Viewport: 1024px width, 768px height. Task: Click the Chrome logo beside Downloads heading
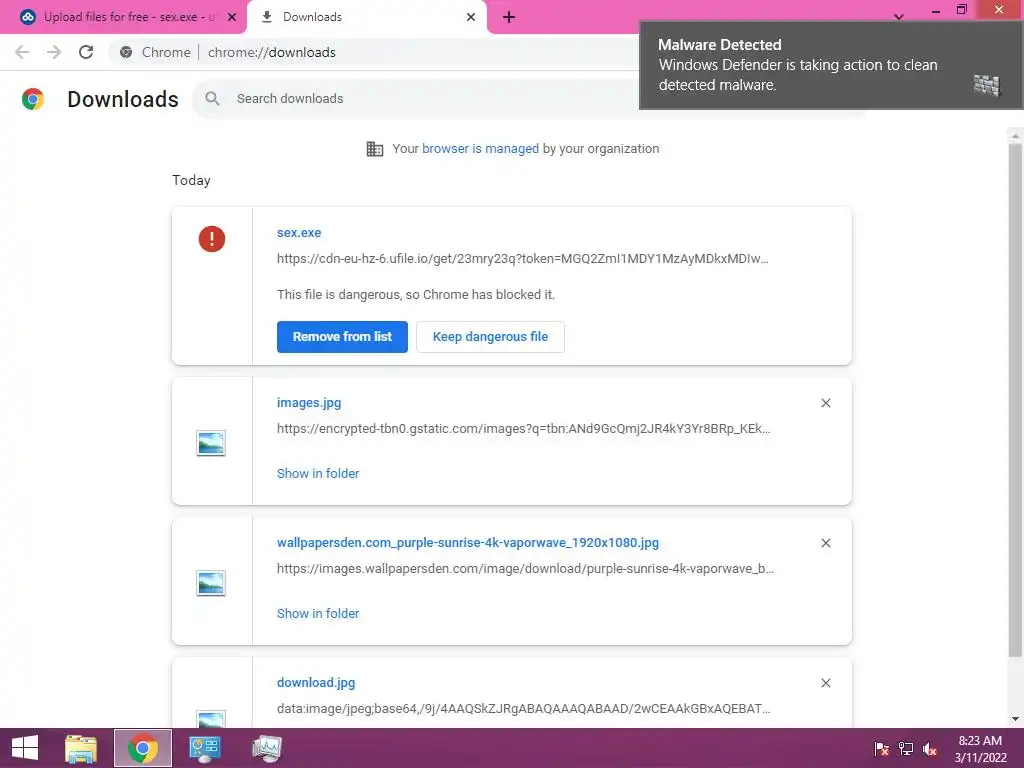(x=33, y=99)
